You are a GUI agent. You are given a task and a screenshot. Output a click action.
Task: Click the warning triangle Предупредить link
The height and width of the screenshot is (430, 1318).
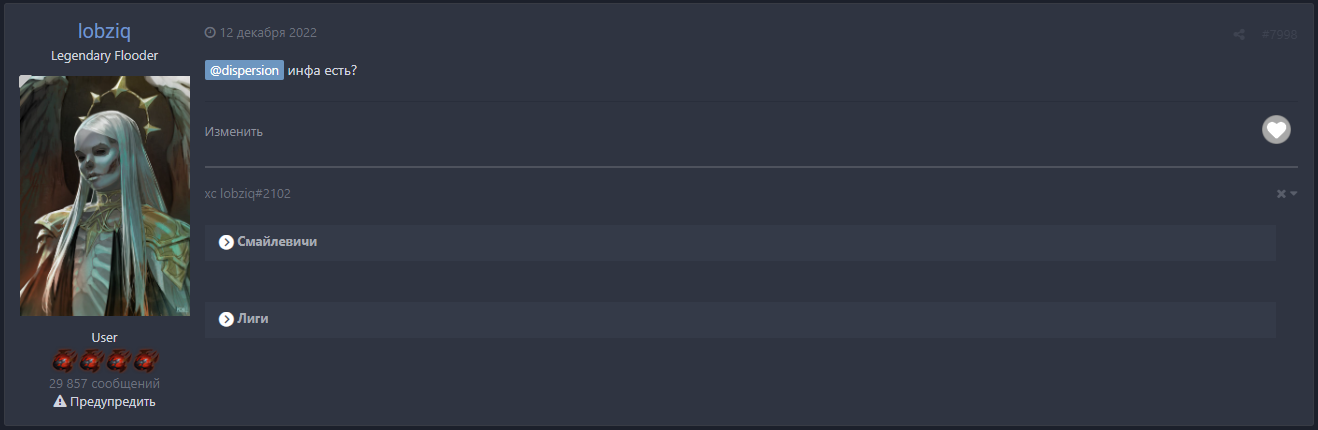point(105,402)
